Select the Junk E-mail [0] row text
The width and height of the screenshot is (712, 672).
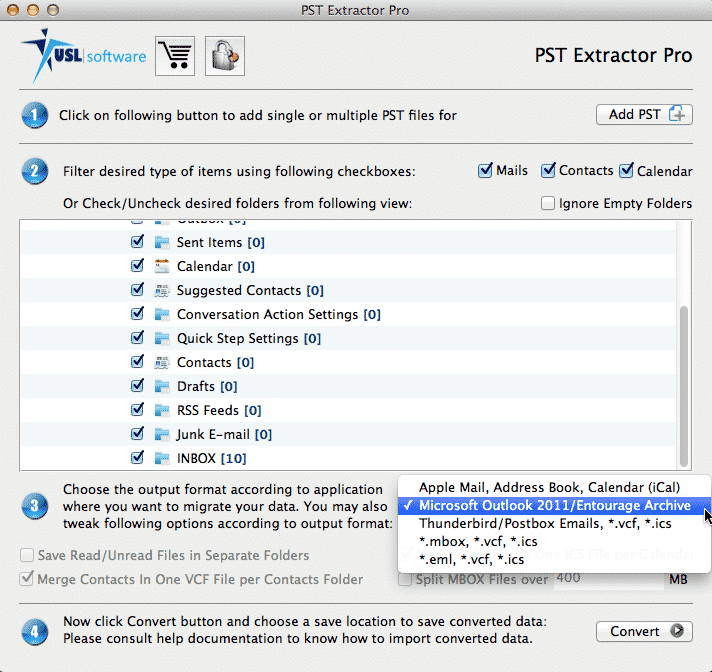224,435
